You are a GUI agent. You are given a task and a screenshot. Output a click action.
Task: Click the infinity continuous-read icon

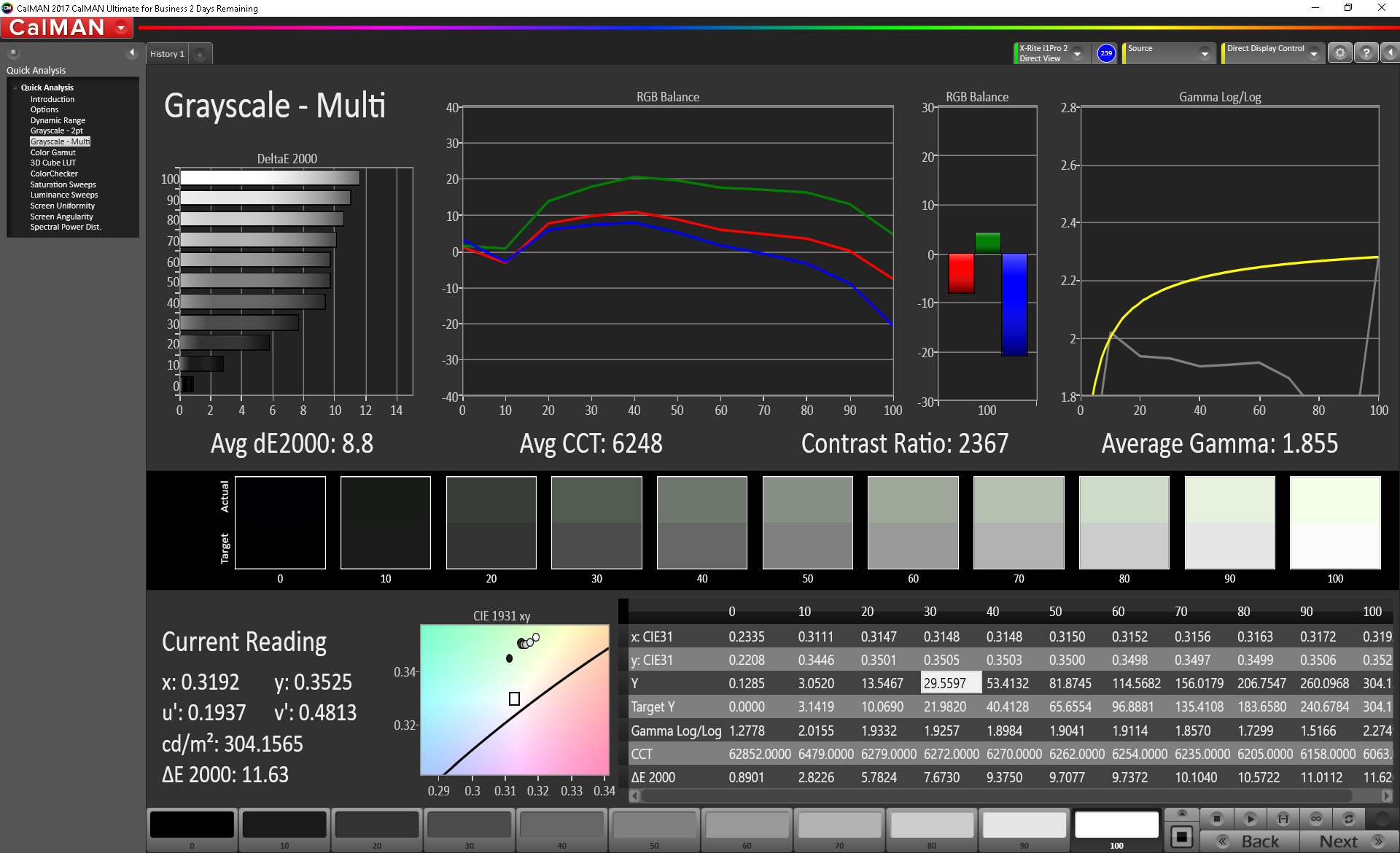1315,819
